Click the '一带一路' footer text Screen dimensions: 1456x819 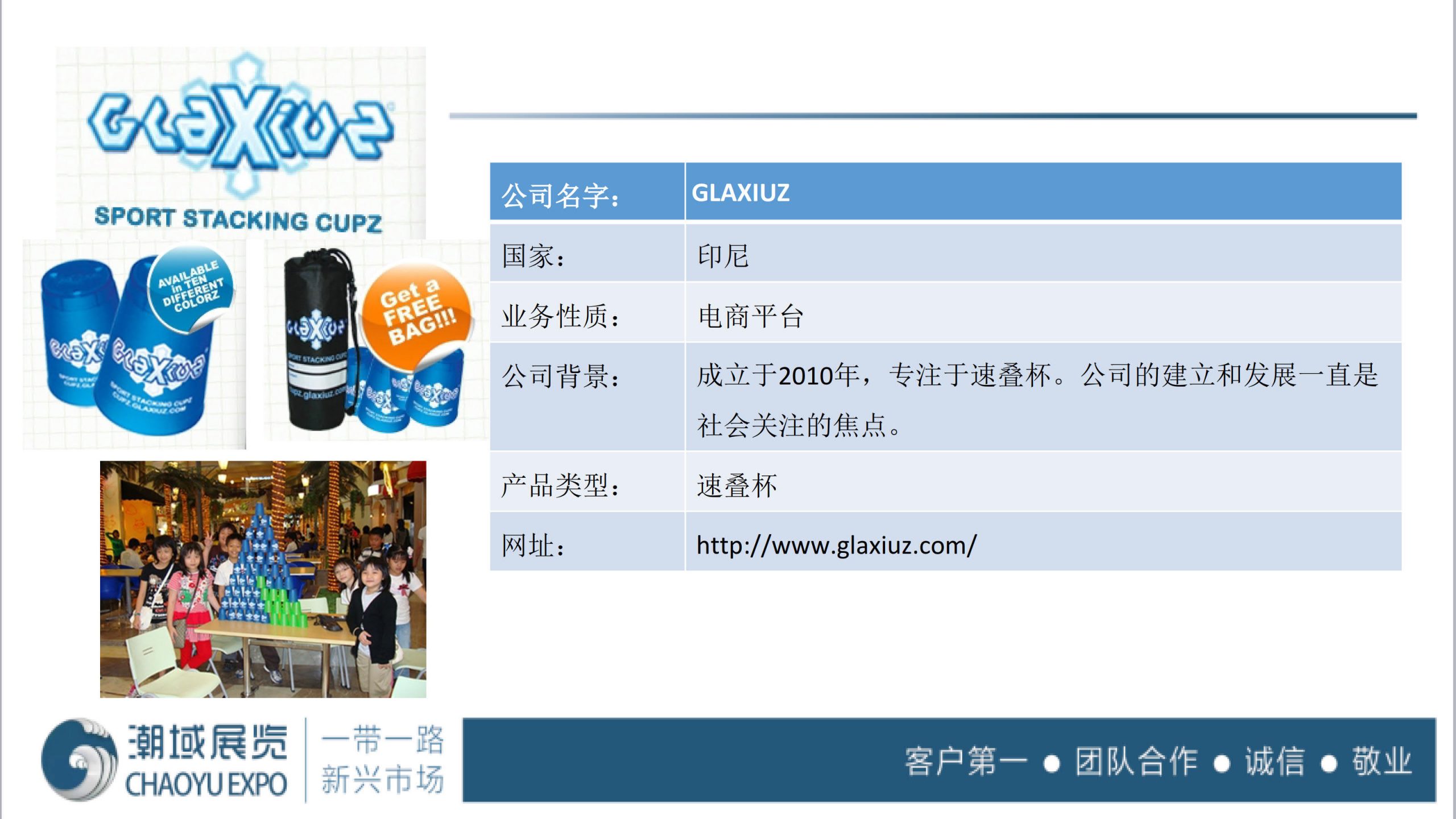point(382,740)
